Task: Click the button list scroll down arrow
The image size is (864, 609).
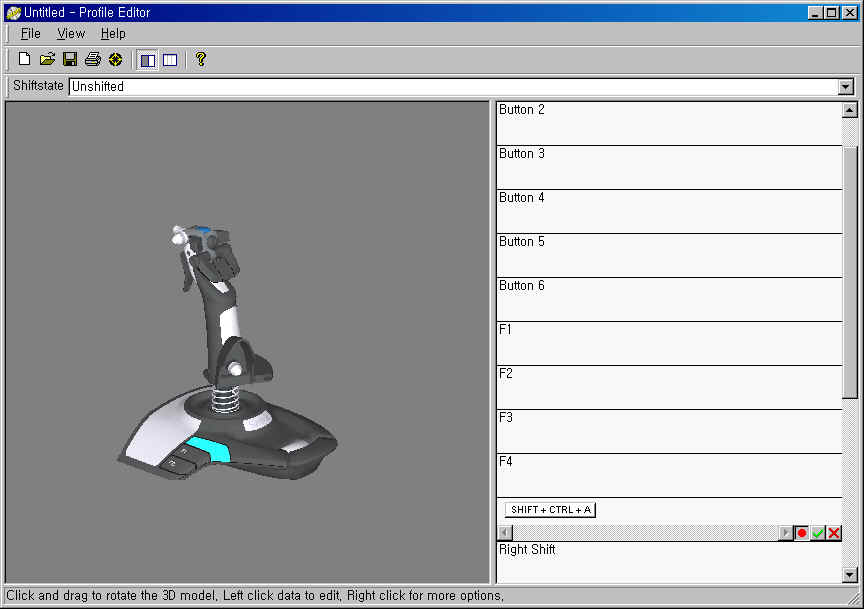Action: (x=850, y=575)
